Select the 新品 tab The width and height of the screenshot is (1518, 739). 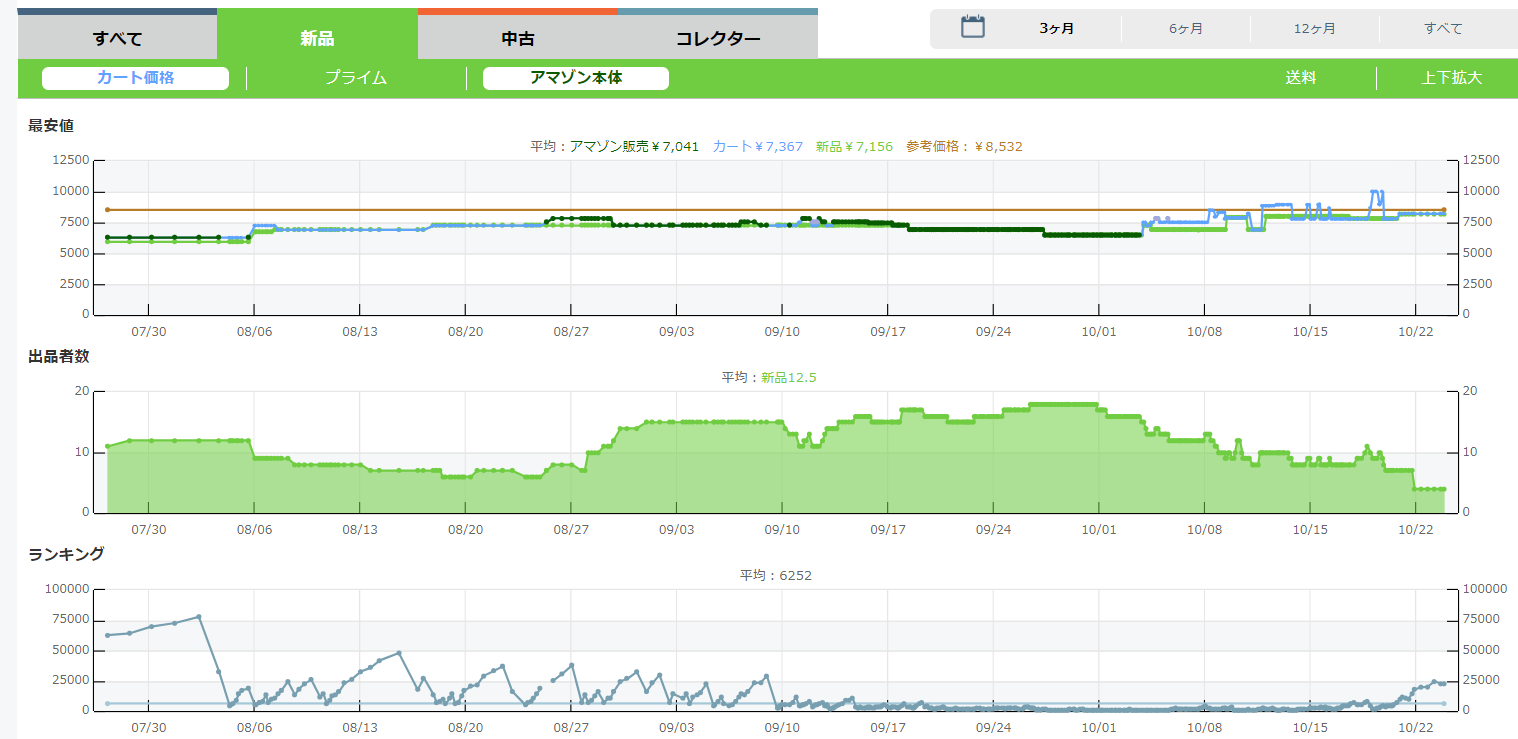click(317, 39)
